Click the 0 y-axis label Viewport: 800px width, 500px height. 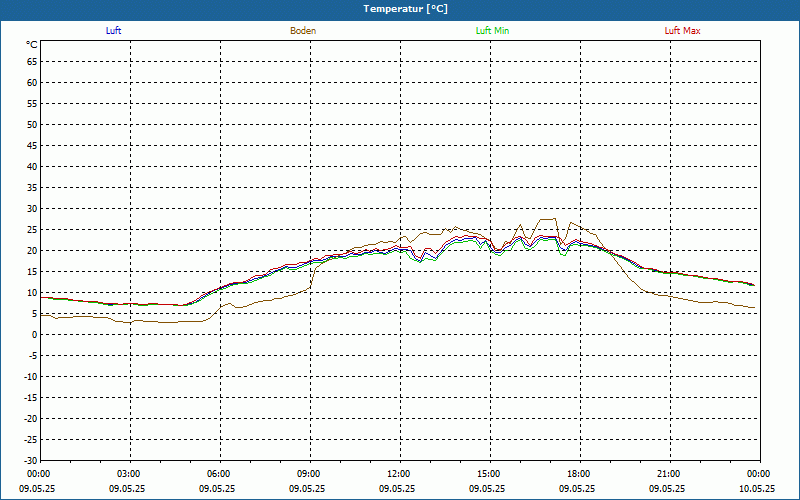click(x=35, y=335)
